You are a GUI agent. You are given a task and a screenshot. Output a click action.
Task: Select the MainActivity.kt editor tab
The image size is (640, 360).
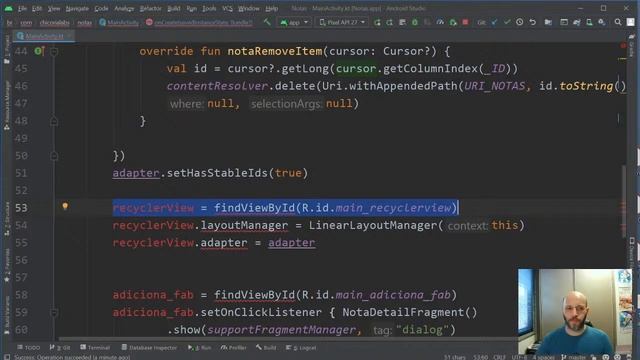44,36
